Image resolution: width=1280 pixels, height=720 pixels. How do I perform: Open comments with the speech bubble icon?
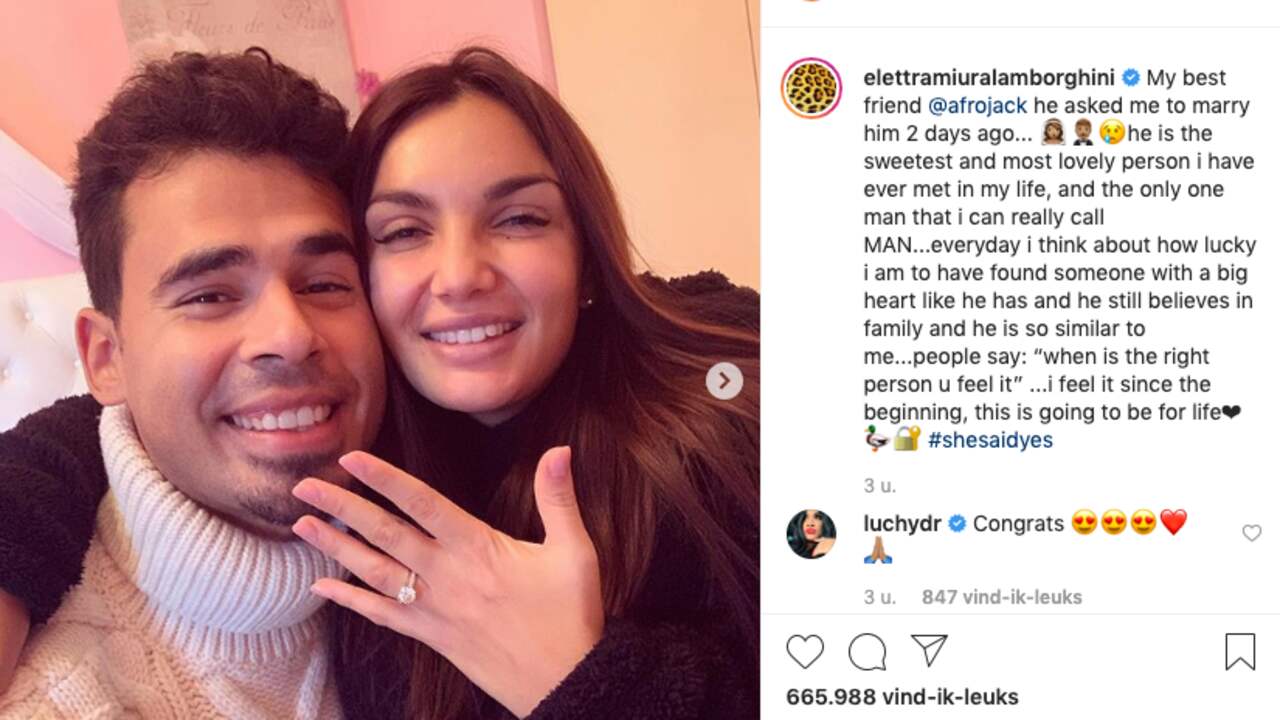(867, 652)
